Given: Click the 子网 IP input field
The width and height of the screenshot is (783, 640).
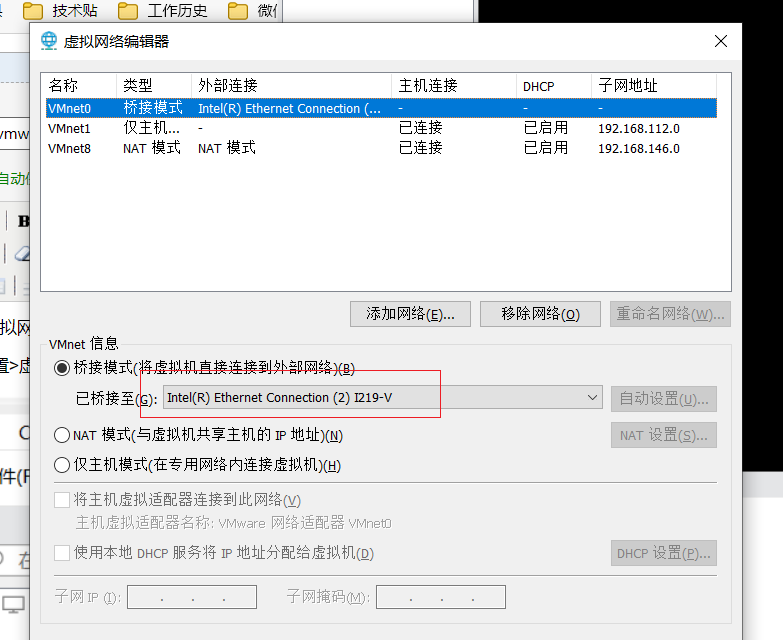Looking at the screenshot, I should [x=192, y=597].
